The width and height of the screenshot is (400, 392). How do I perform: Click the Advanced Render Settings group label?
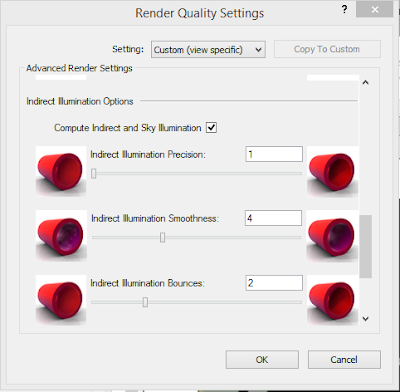pyautogui.click(x=79, y=68)
